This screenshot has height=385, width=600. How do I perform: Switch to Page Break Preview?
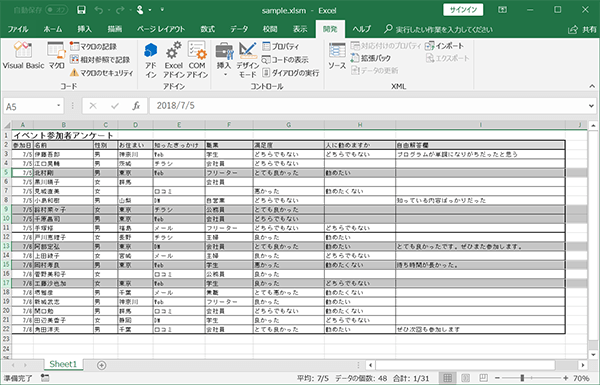(484, 378)
